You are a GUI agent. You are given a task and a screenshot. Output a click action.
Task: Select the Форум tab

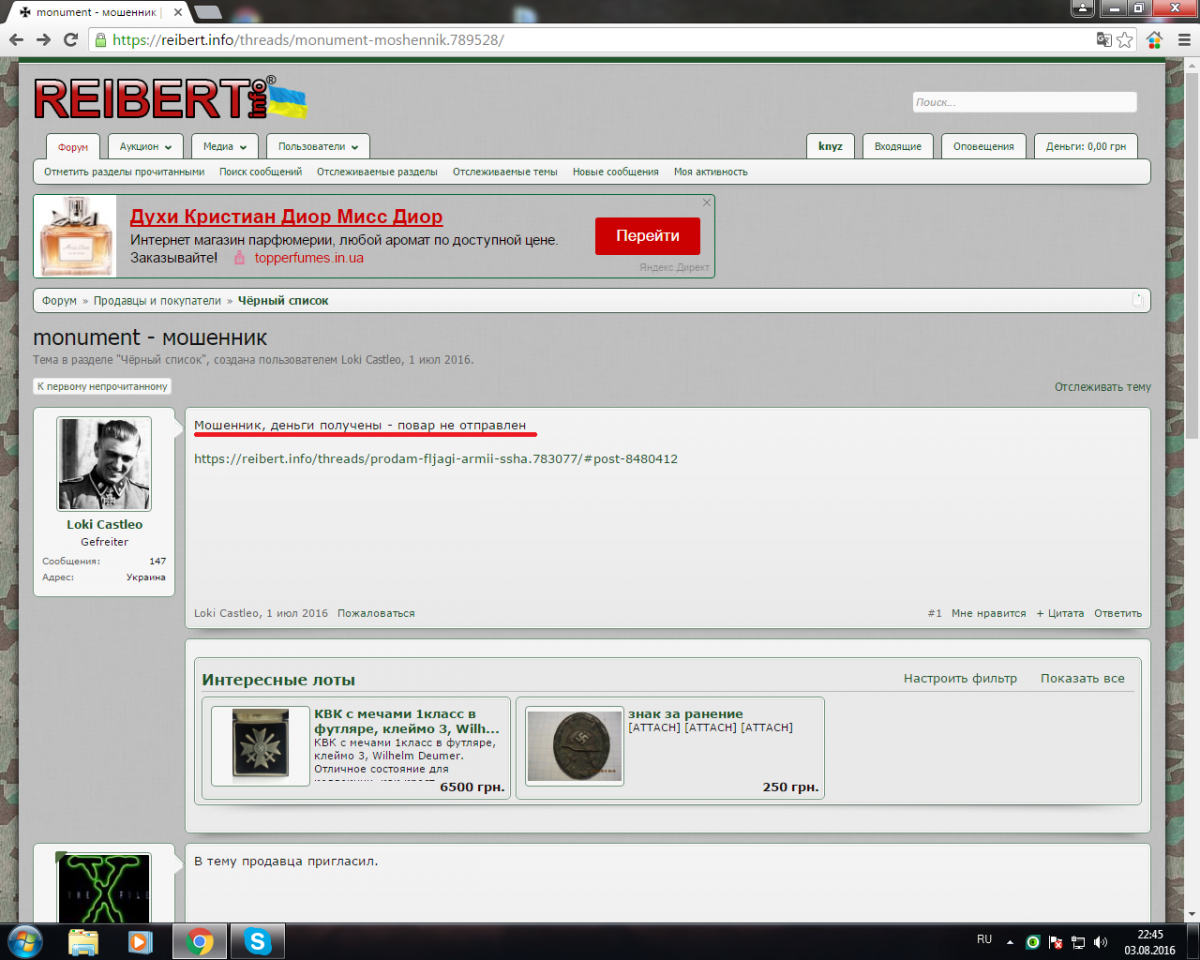[x=73, y=147]
